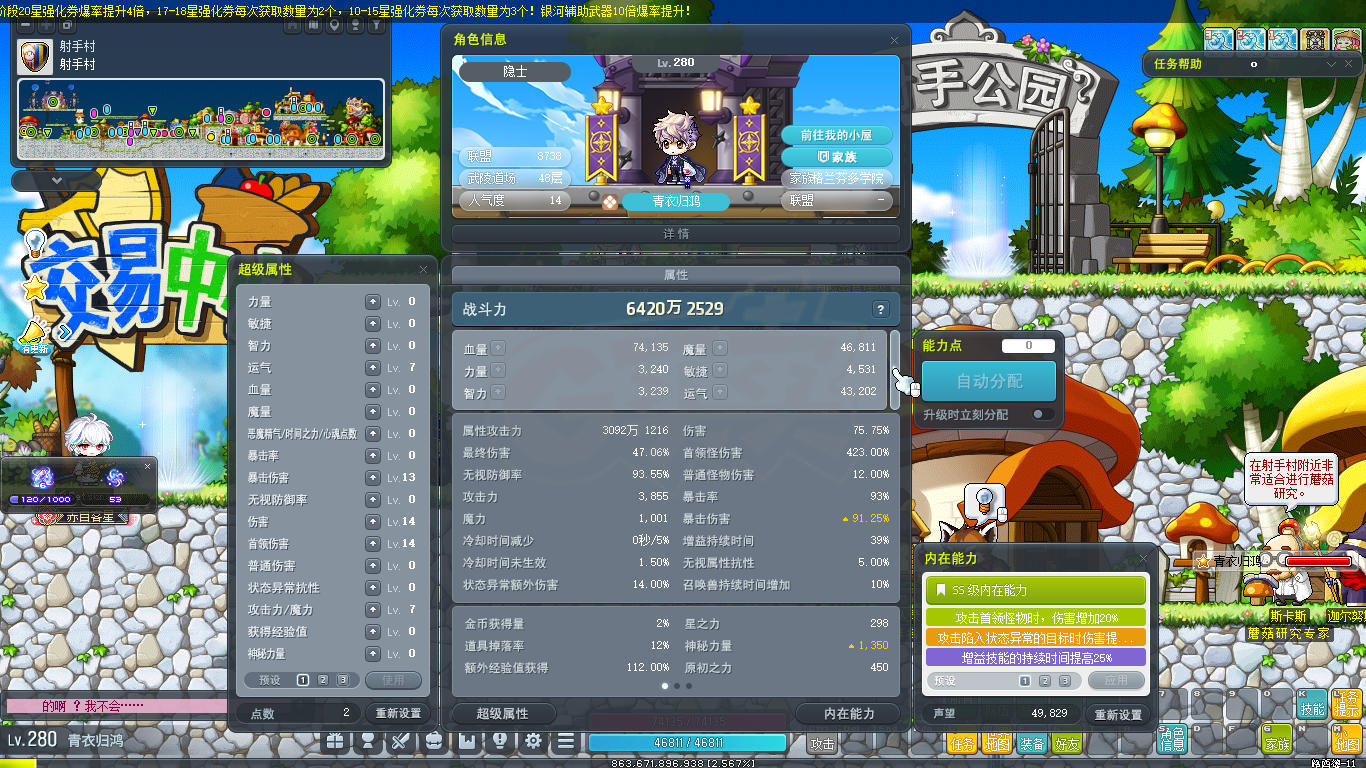This screenshot has width=1366, height=768.
Task: Expand the 详情 details bar
Action: click(x=676, y=233)
